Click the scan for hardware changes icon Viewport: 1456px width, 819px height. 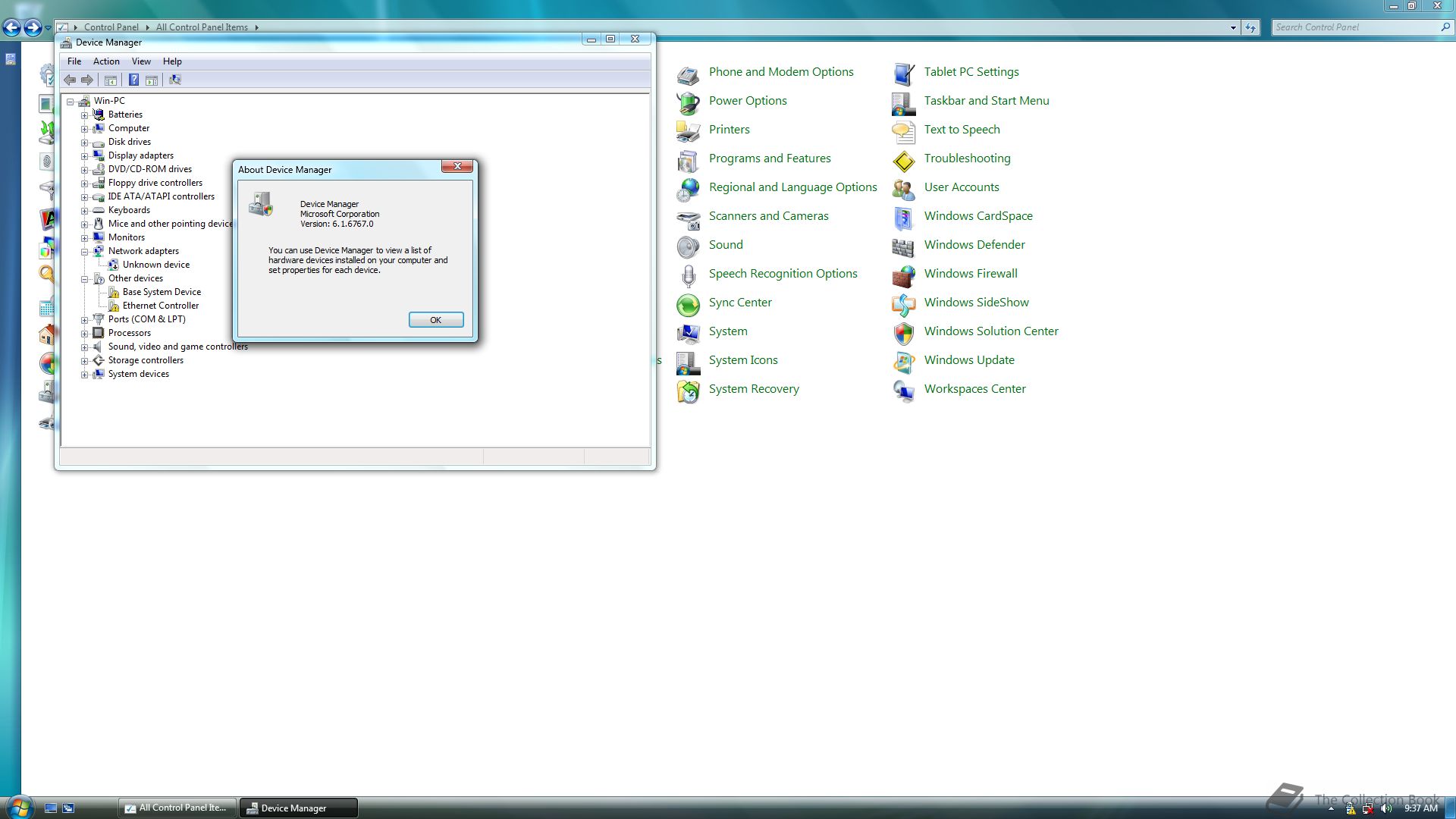[175, 80]
